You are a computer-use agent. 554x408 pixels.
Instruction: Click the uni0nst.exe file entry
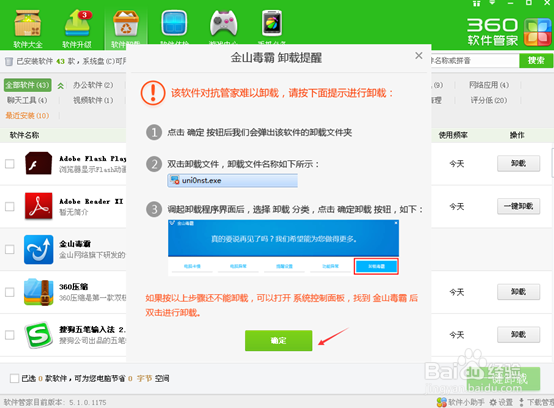point(232,181)
